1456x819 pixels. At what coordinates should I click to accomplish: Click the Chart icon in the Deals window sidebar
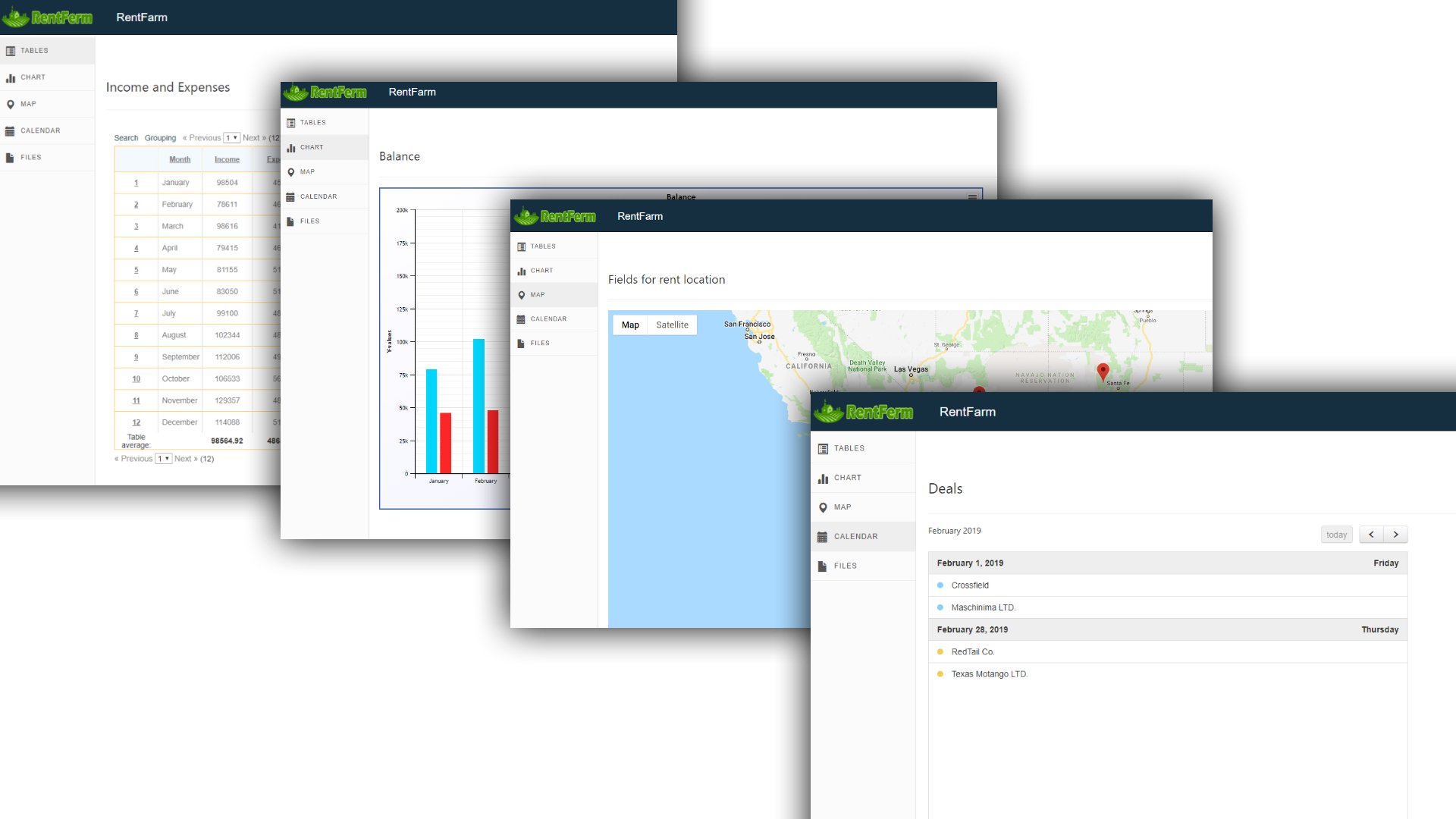click(x=823, y=479)
